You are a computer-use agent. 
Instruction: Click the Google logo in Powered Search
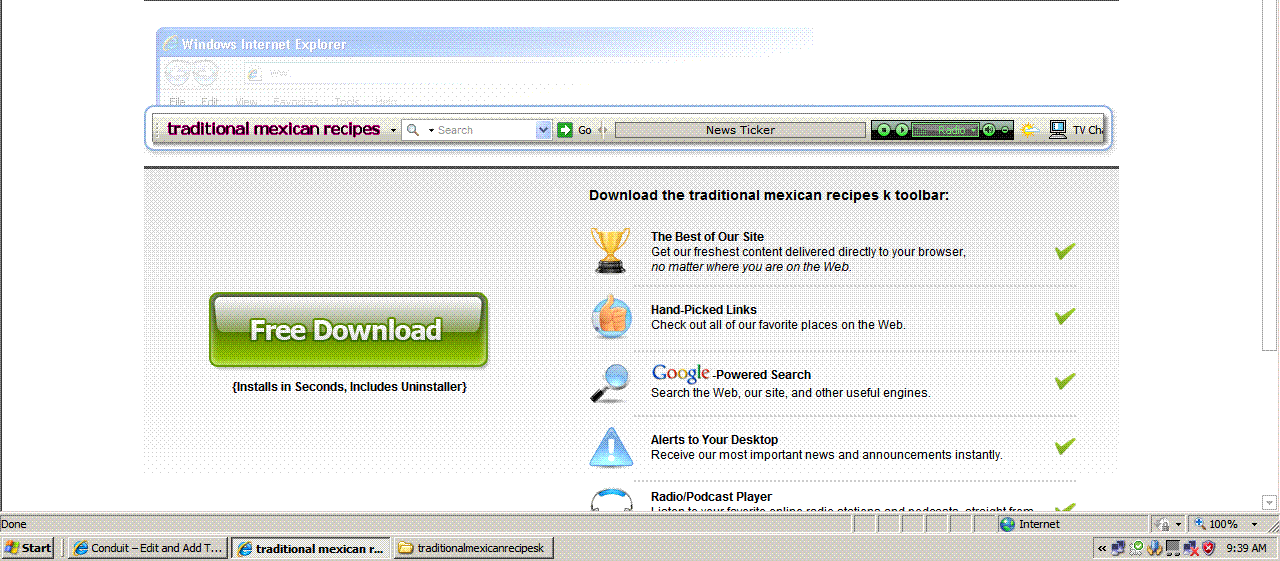point(681,373)
